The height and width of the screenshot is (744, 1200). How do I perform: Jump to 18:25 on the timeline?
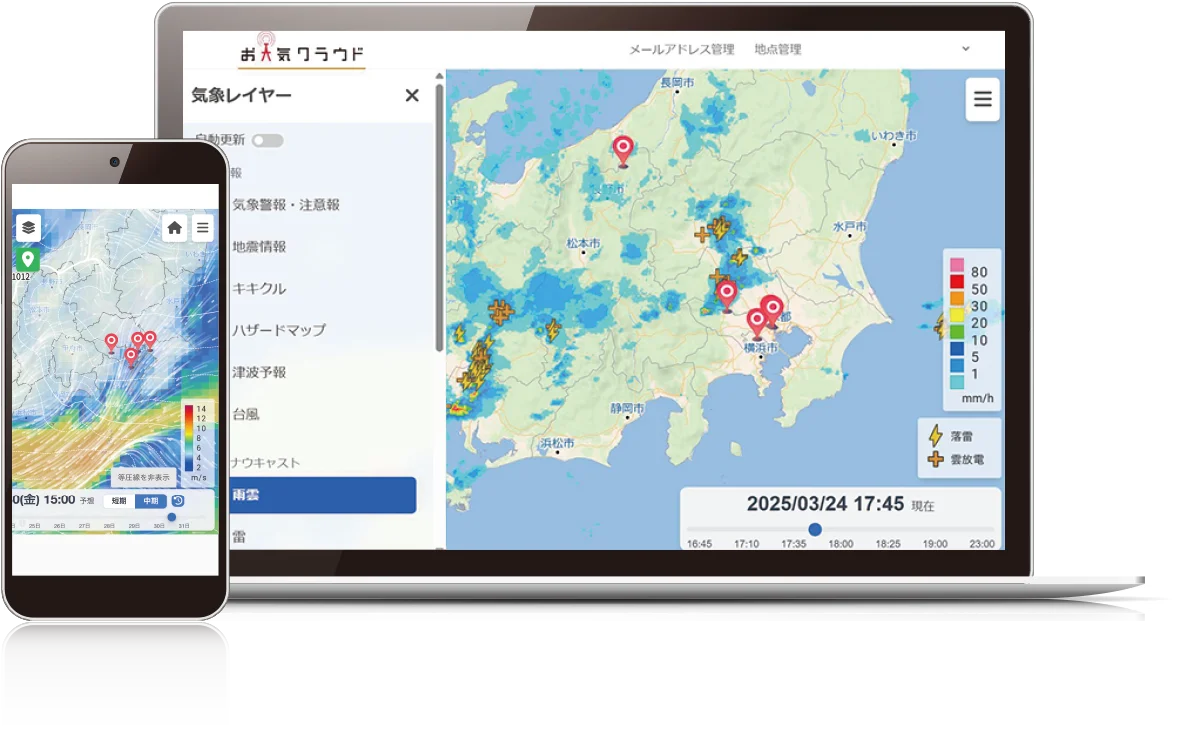click(887, 544)
